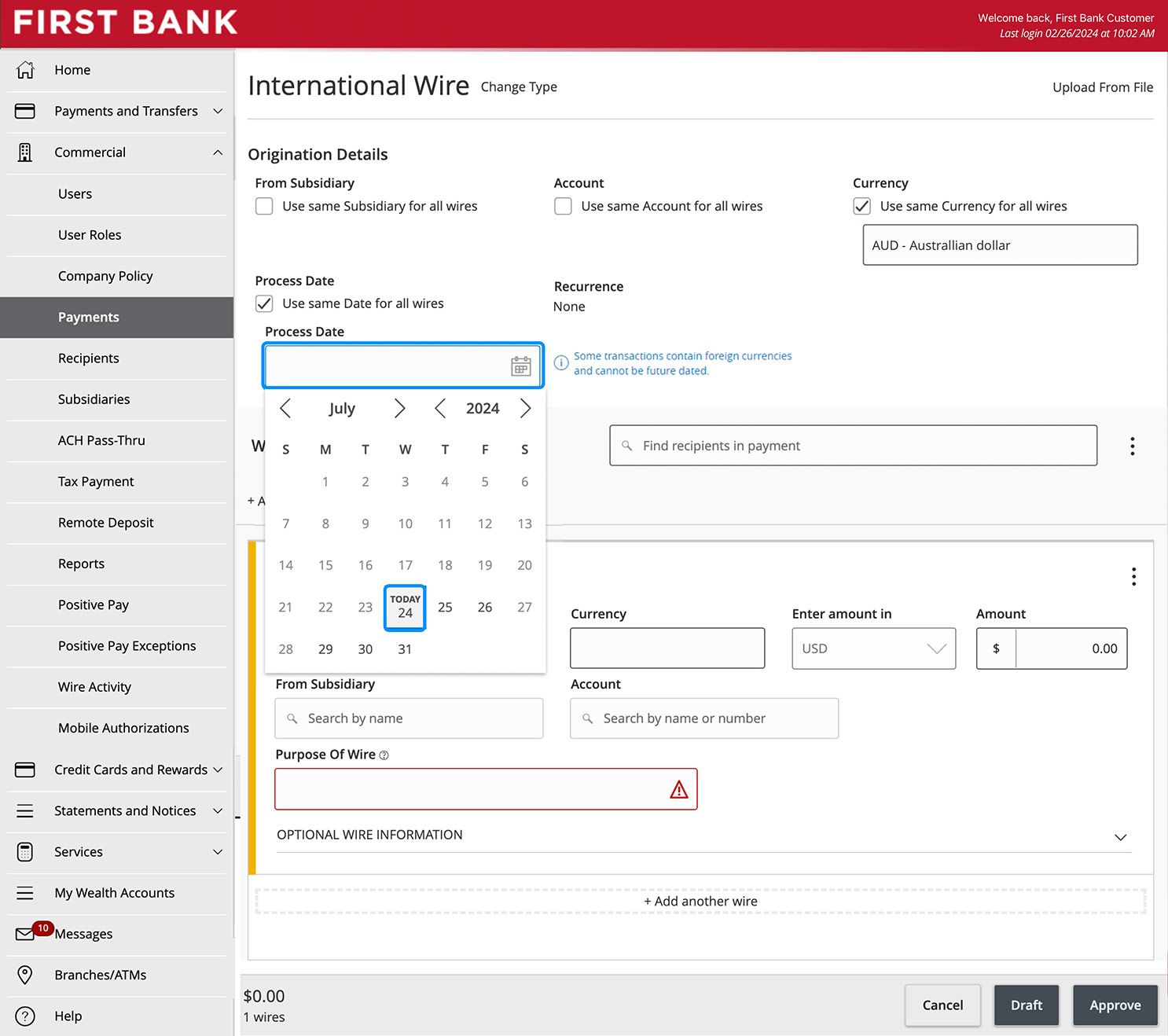Screen dimensions: 1168x1036
Task: Open Mobile Authorizations menu item
Action: click(123, 728)
